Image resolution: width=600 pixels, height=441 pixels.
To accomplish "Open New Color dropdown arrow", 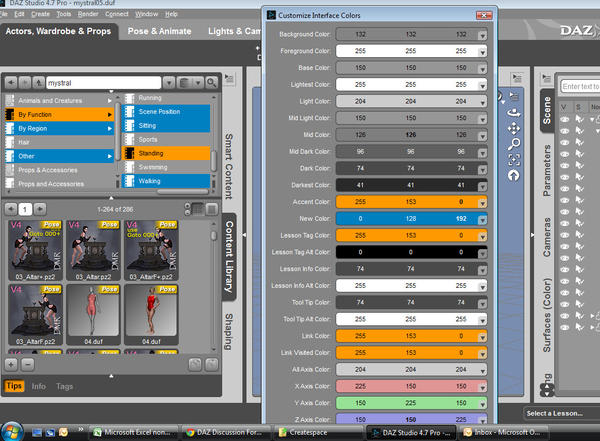I will (482, 220).
